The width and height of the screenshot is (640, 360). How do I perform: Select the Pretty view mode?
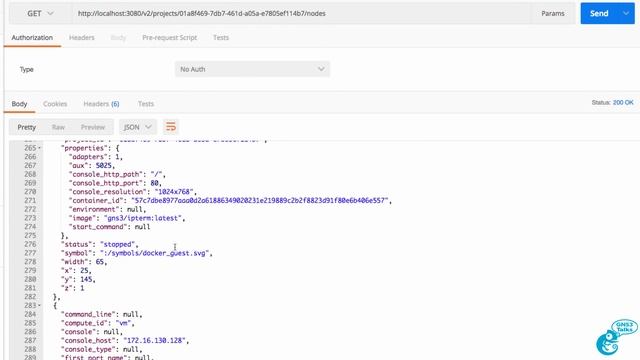coord(27,127)
